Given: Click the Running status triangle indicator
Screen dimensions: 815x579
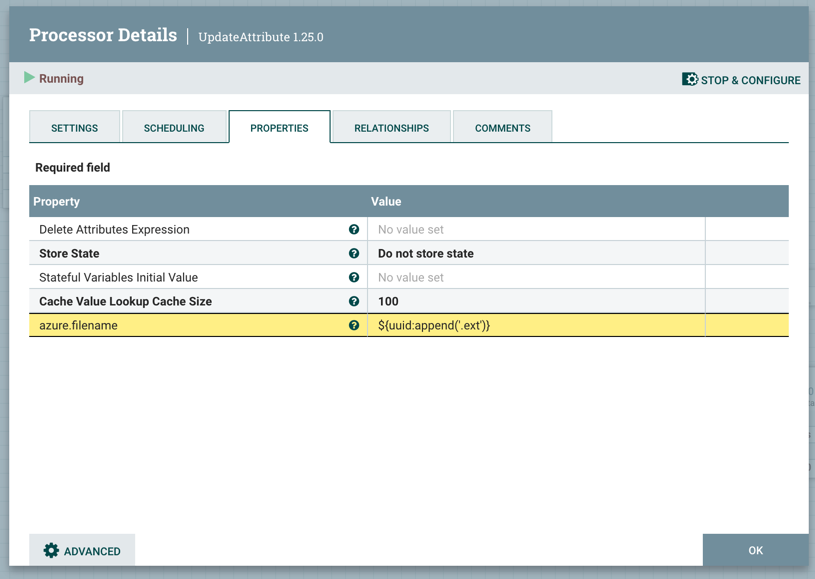Looking at the screenshot, I should pyautogui.click(x=30, y=78).
